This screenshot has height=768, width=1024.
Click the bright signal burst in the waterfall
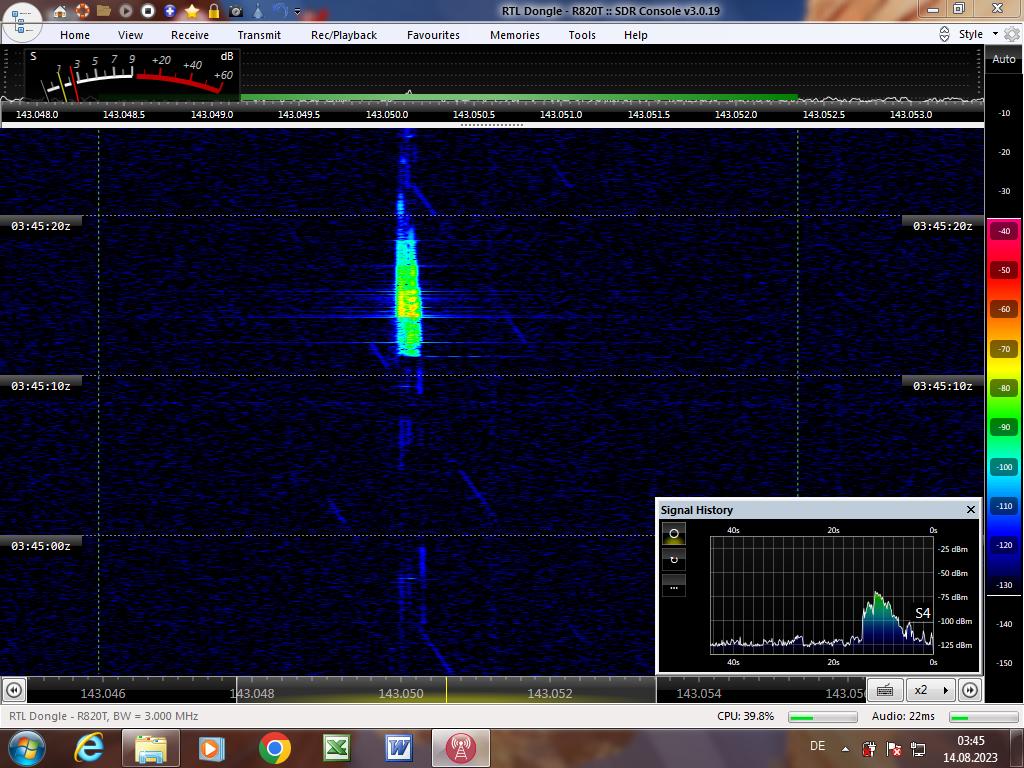tap(408, 299)
